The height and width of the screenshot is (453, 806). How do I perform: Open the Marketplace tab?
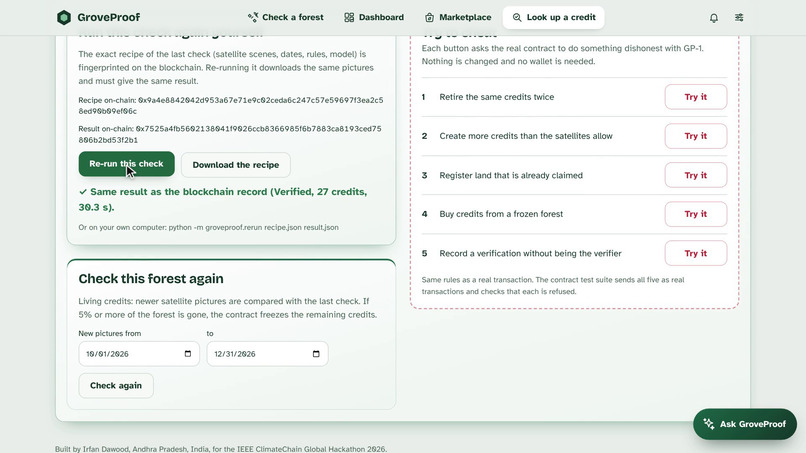[457, 17]
